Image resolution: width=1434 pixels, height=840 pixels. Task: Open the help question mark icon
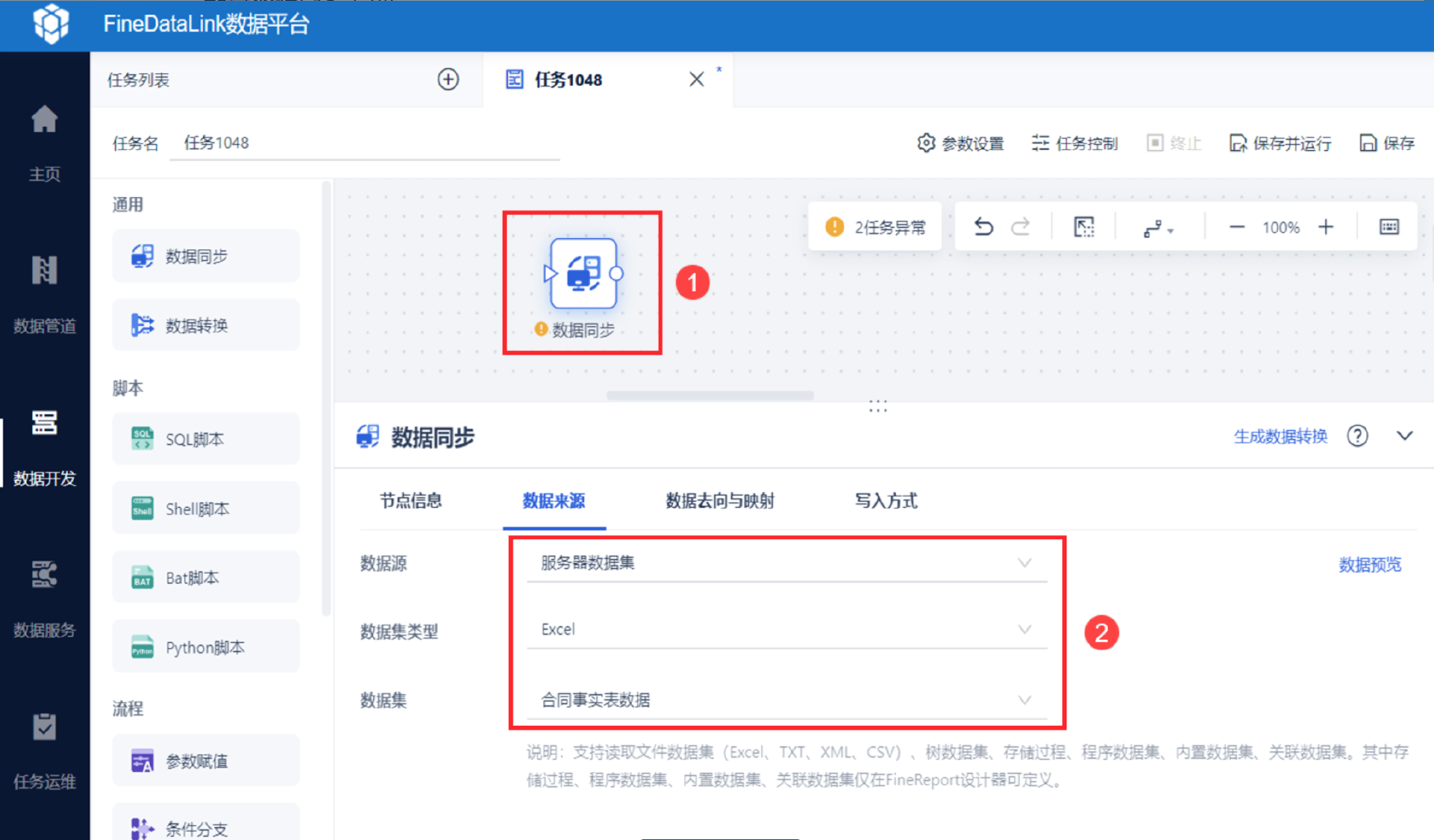(1357, 436)
